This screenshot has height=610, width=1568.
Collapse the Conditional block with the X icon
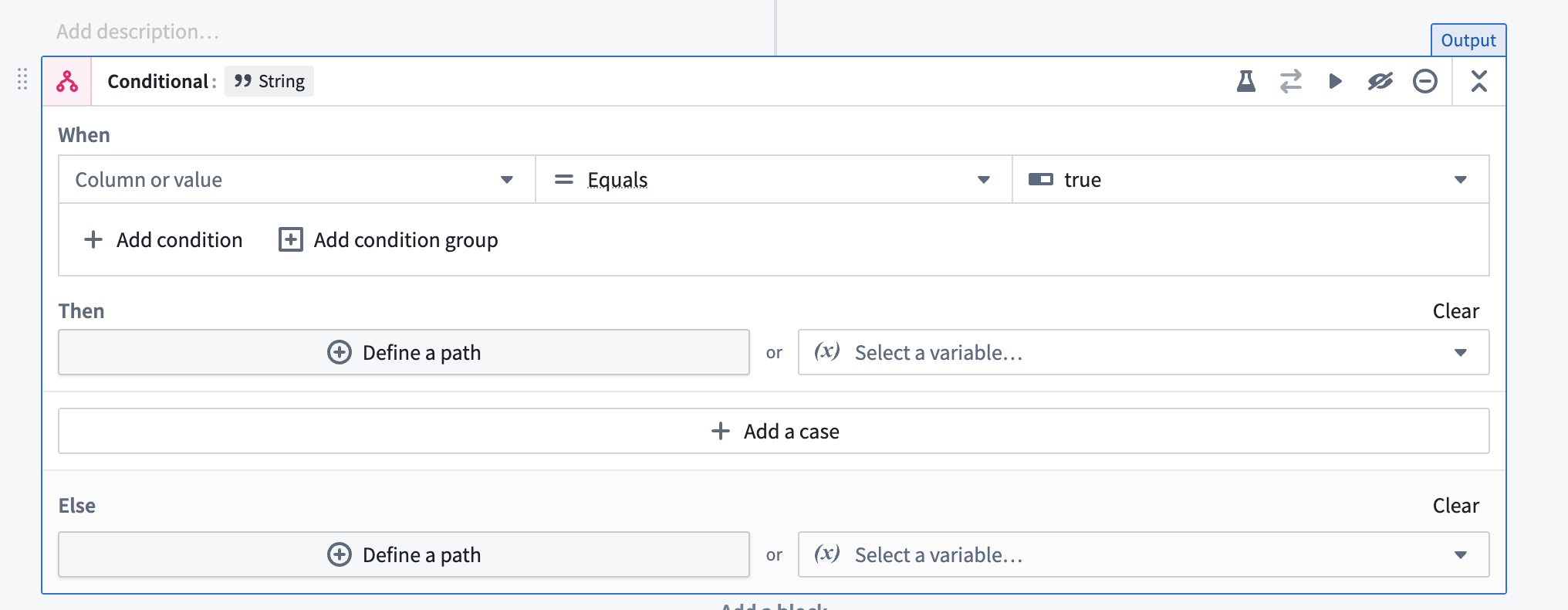click(1478, 81)
